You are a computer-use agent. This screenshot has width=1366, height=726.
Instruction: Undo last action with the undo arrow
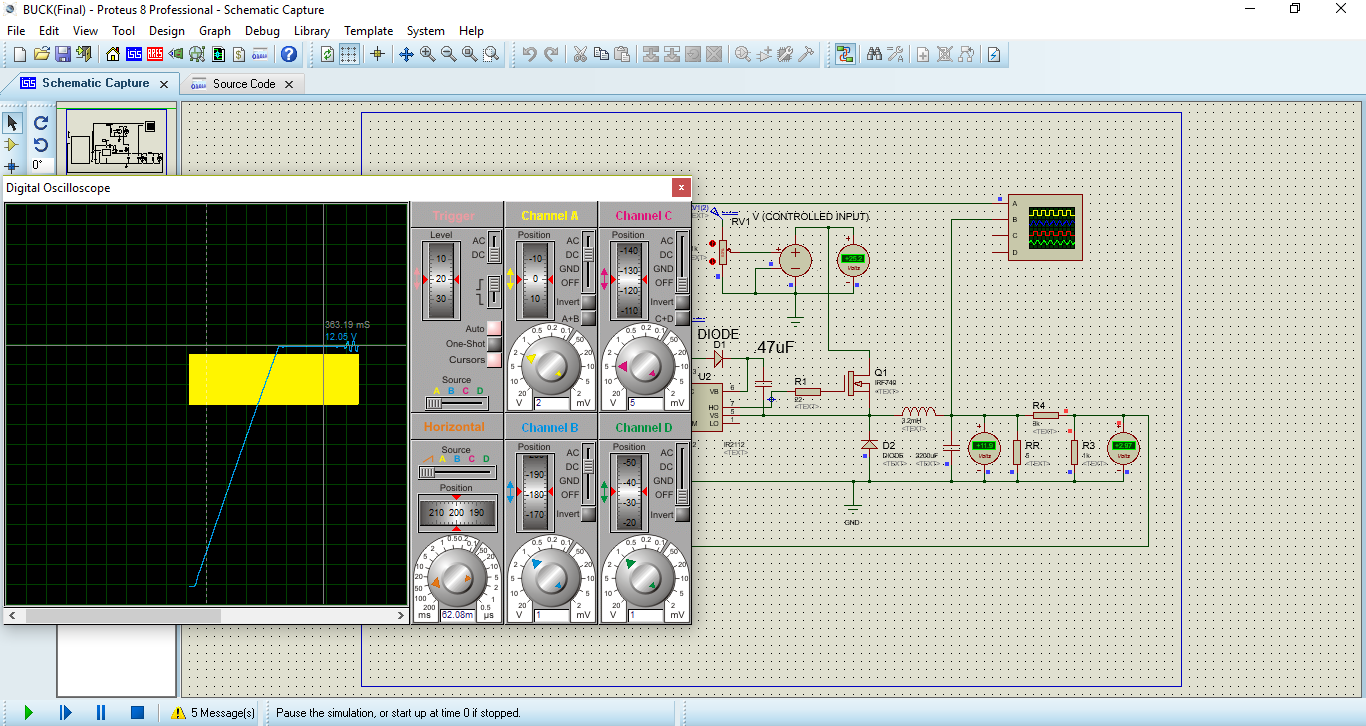(x=529, y=54)
